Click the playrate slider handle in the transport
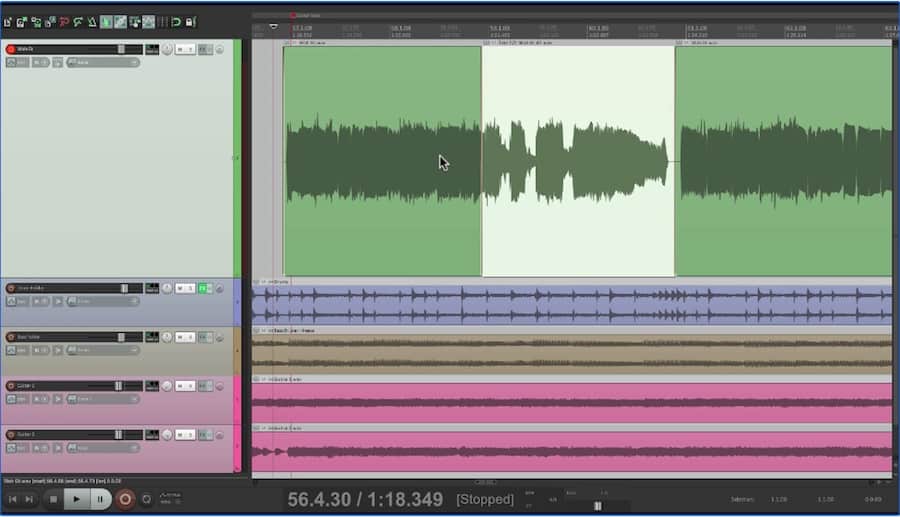 pyautogui.click(x=598, y=506)
